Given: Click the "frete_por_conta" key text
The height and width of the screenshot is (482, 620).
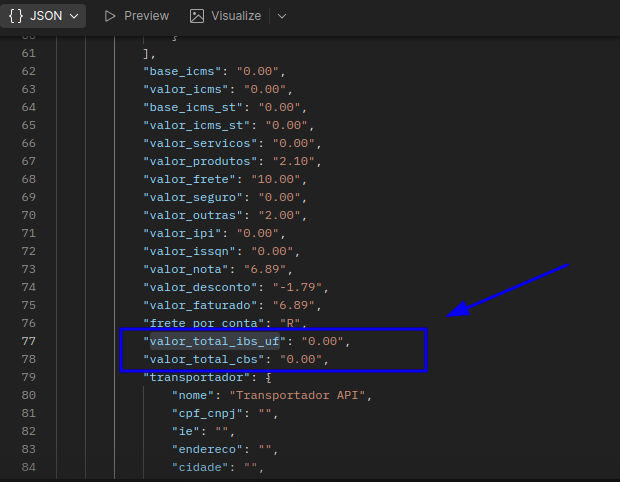Looking at the screenshot, I should (x=204, y=323).
